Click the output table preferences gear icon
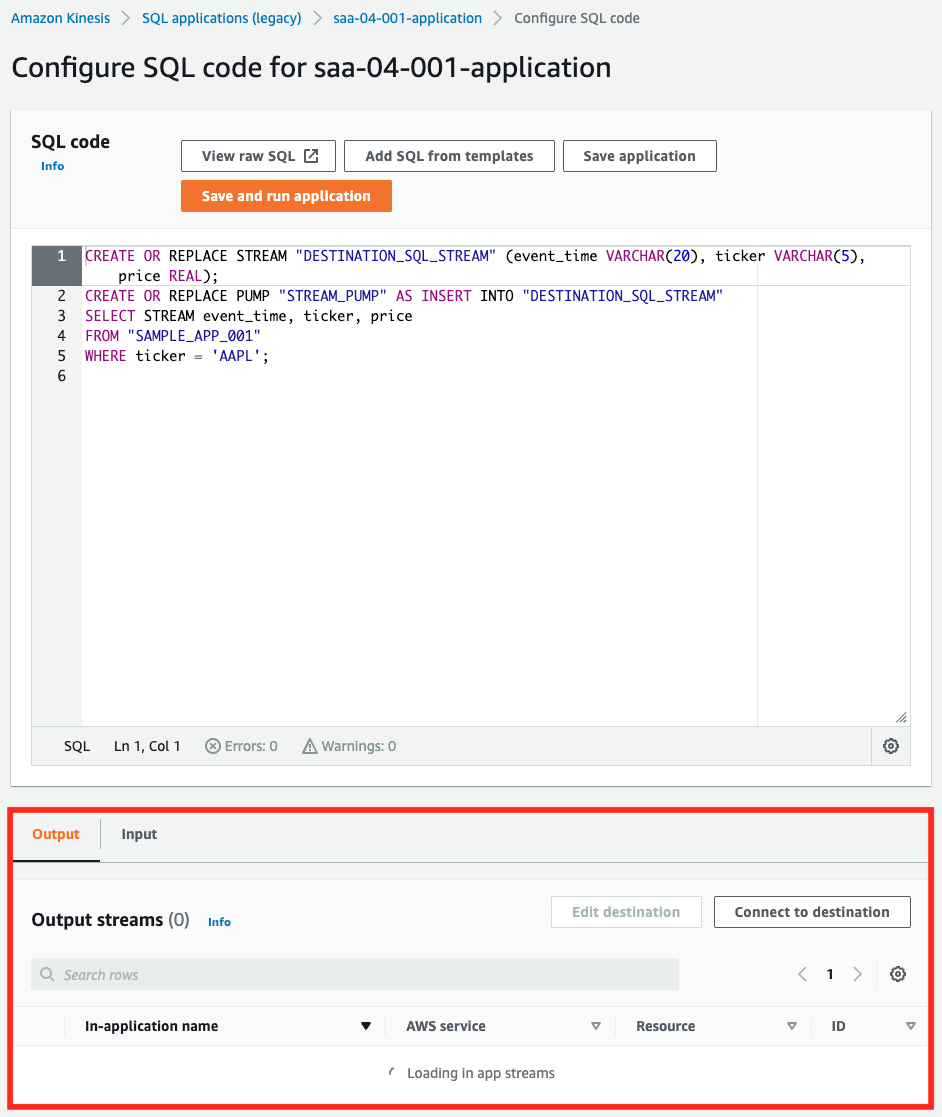942x1117 pixels. click(x=897, y=973)
